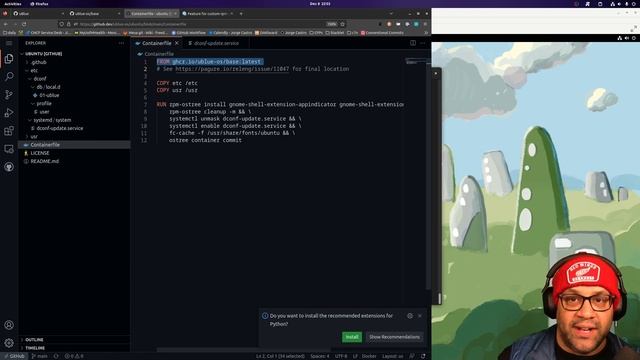
Task: Install recommended Python extensions
Action: (351, 337)
